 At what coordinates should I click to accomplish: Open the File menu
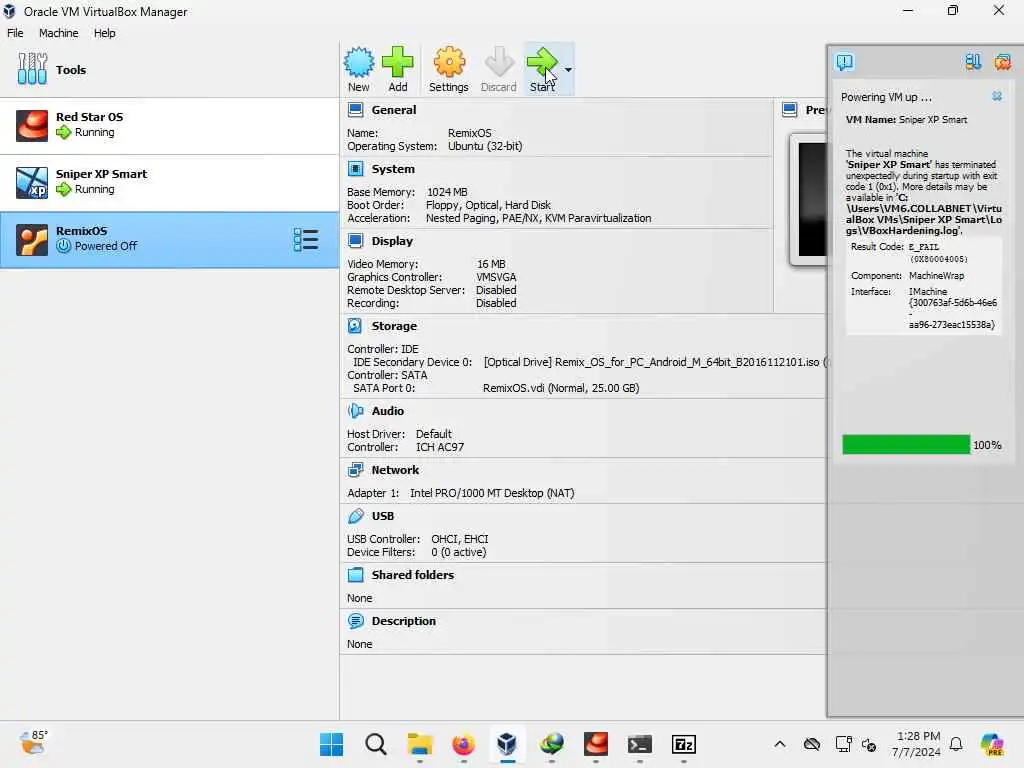pos(15,33)
